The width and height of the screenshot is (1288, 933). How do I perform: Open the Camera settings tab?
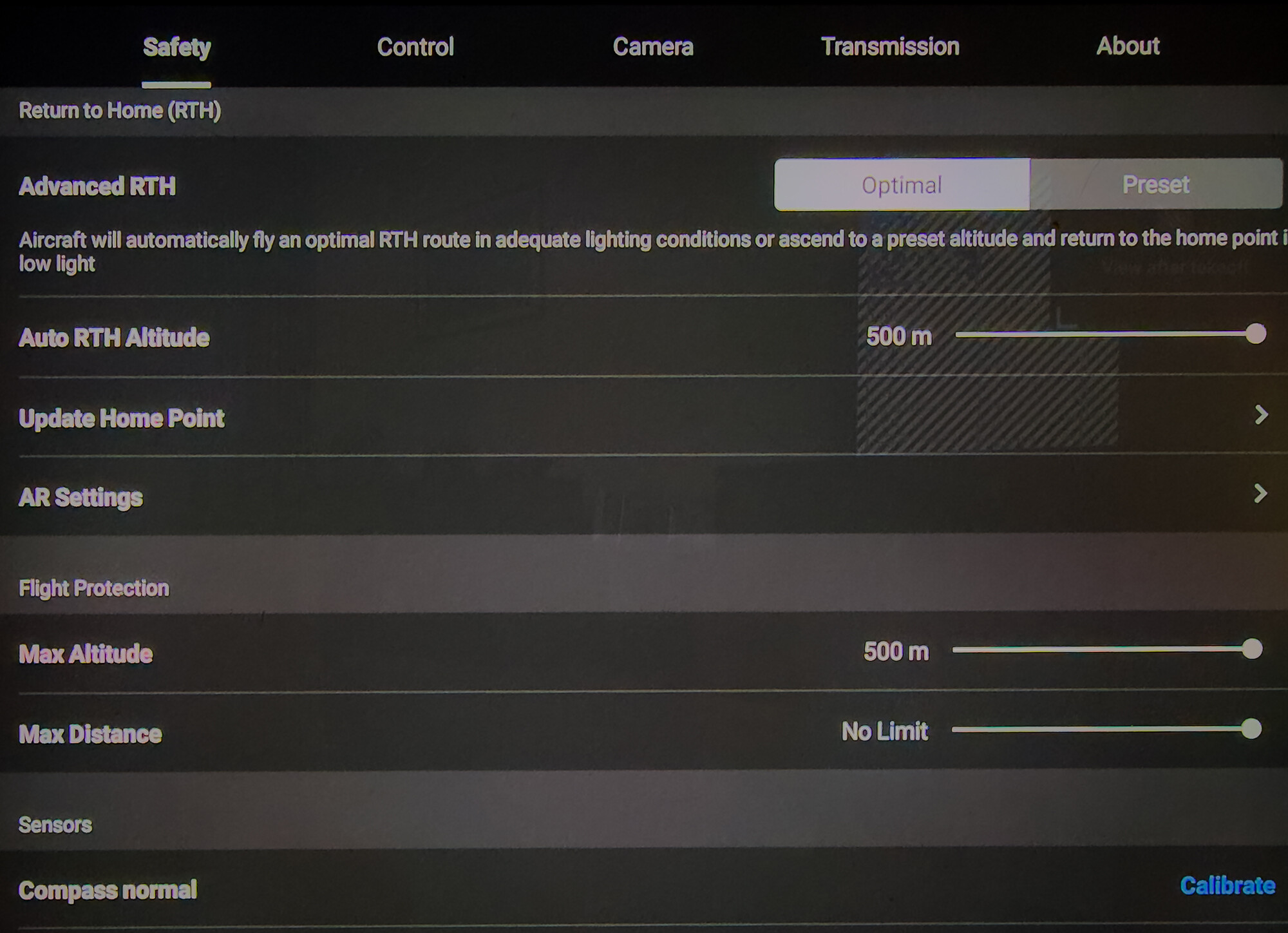pyautogui.click(x=652, y=47)
